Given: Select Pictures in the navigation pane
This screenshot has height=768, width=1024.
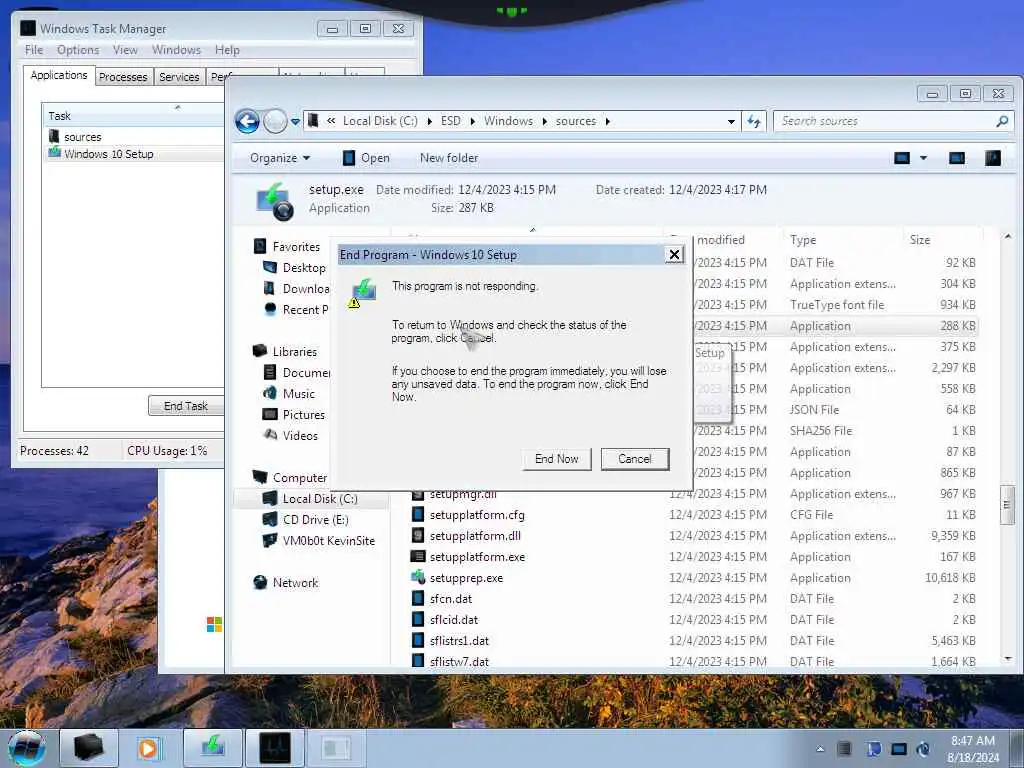Looking at the screenshot, I should click(x=304, y=415).
